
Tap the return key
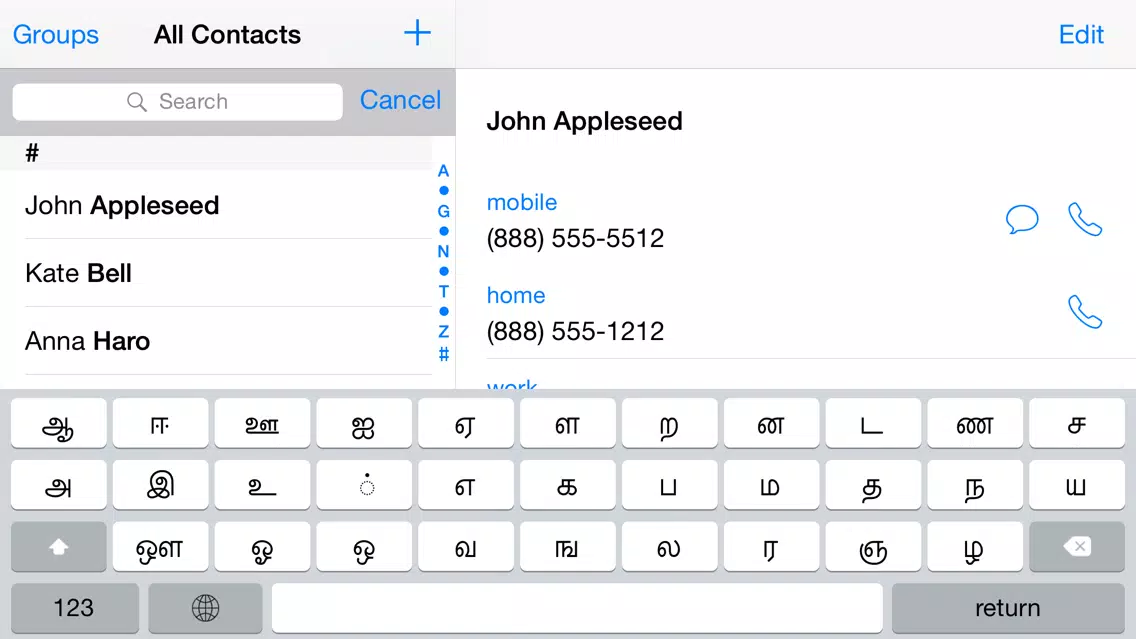click(x=1008, y=608)
